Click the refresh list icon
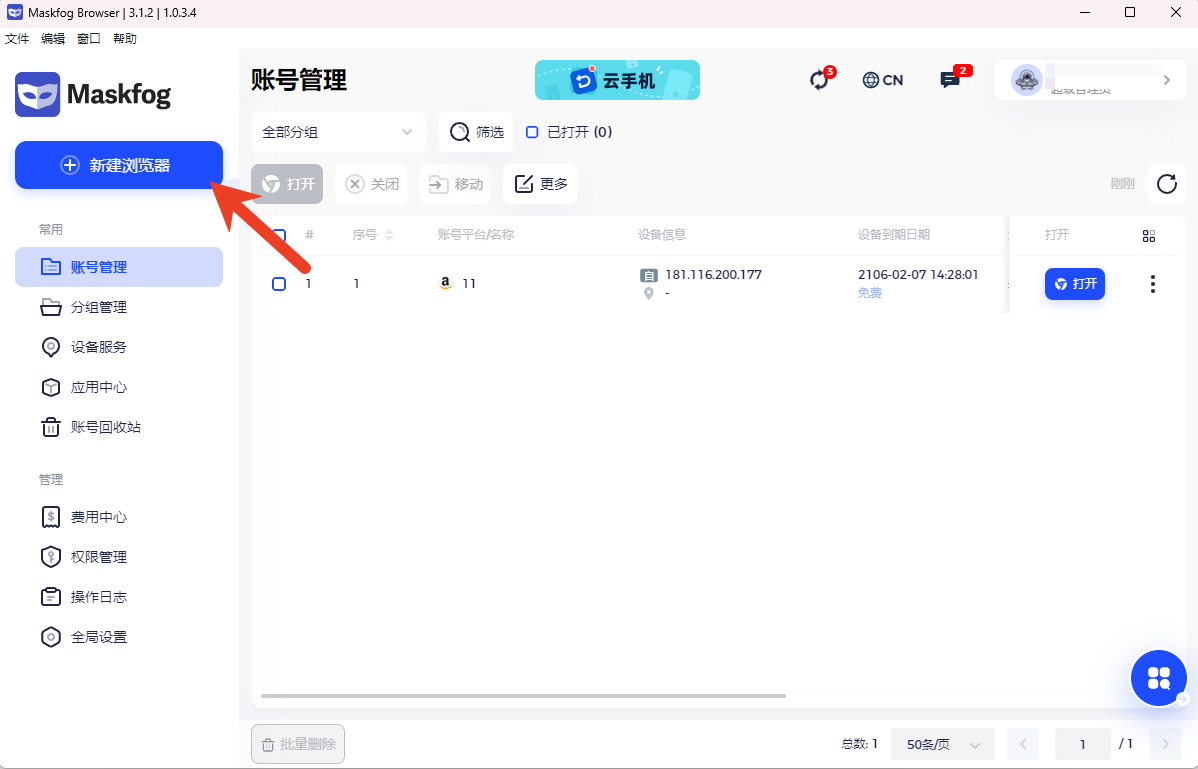The image size is (1198, 769). click(x=1166, y=184)
